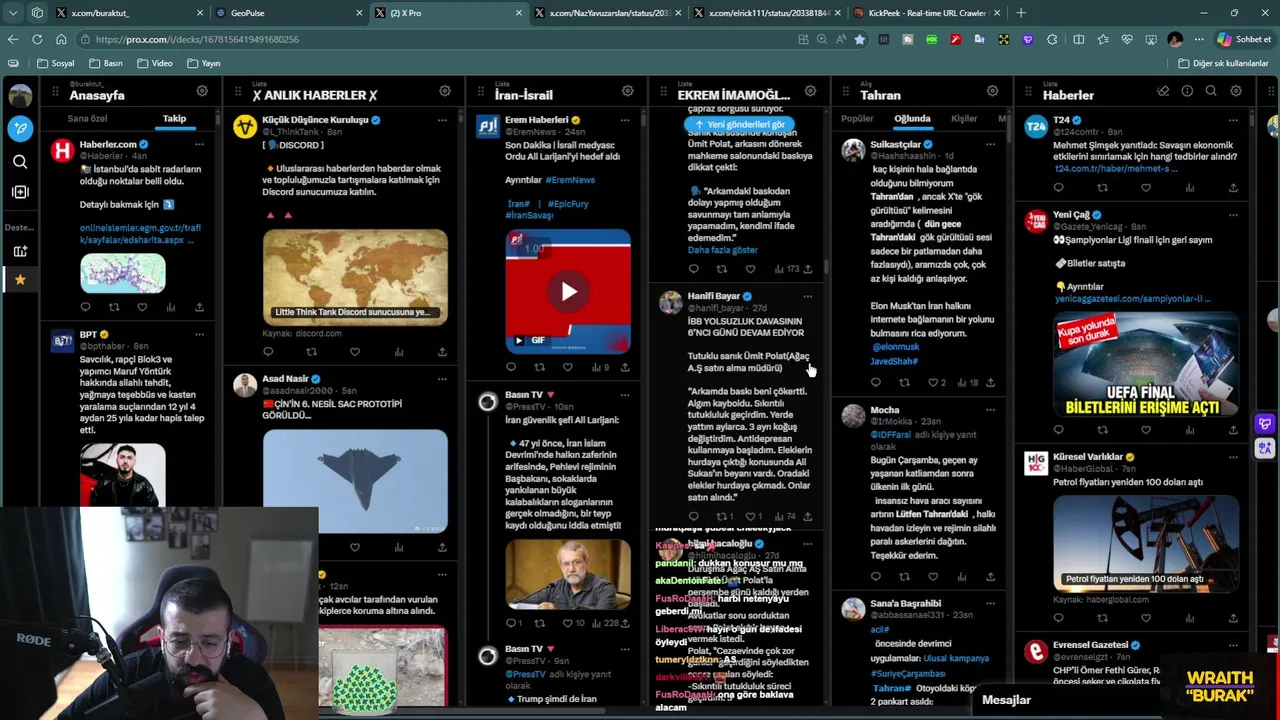Viewport: 1280px width, 720px height.
Task: Open #EremNews hashtag link
Action: (x=570, y=180)
